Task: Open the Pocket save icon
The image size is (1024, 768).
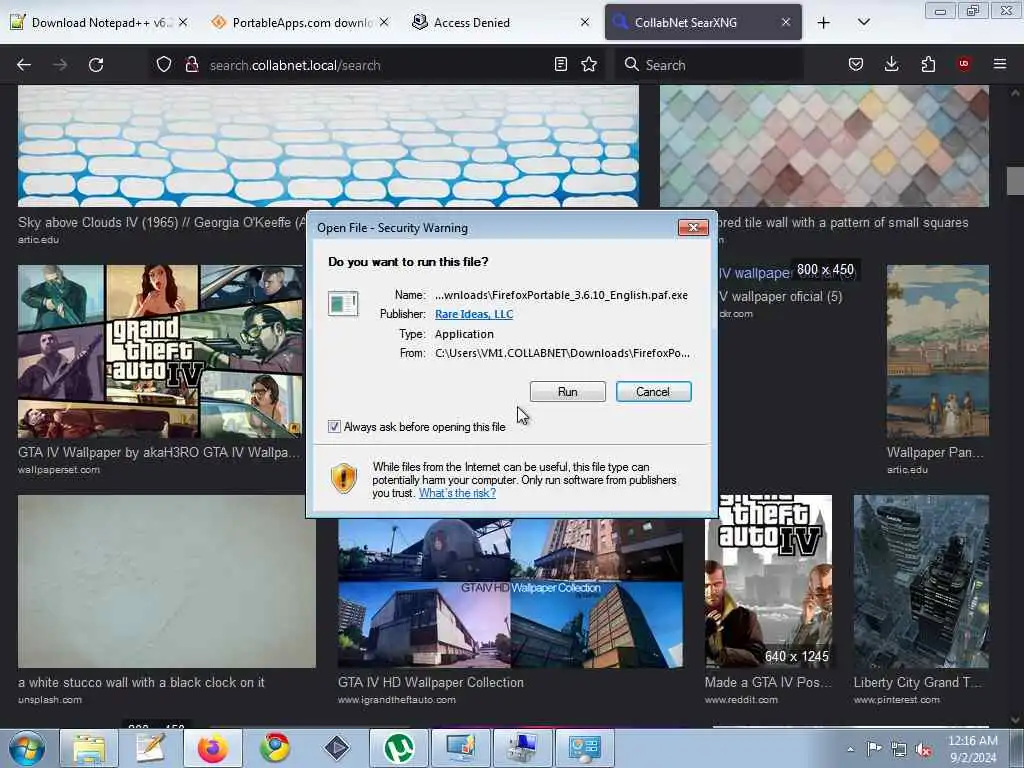Action: [x=856, y=64]
